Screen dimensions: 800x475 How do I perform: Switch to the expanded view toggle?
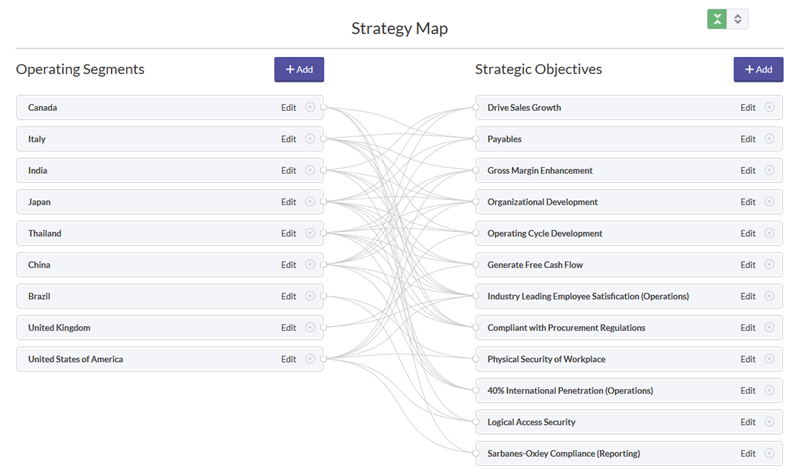pos(738,19)
